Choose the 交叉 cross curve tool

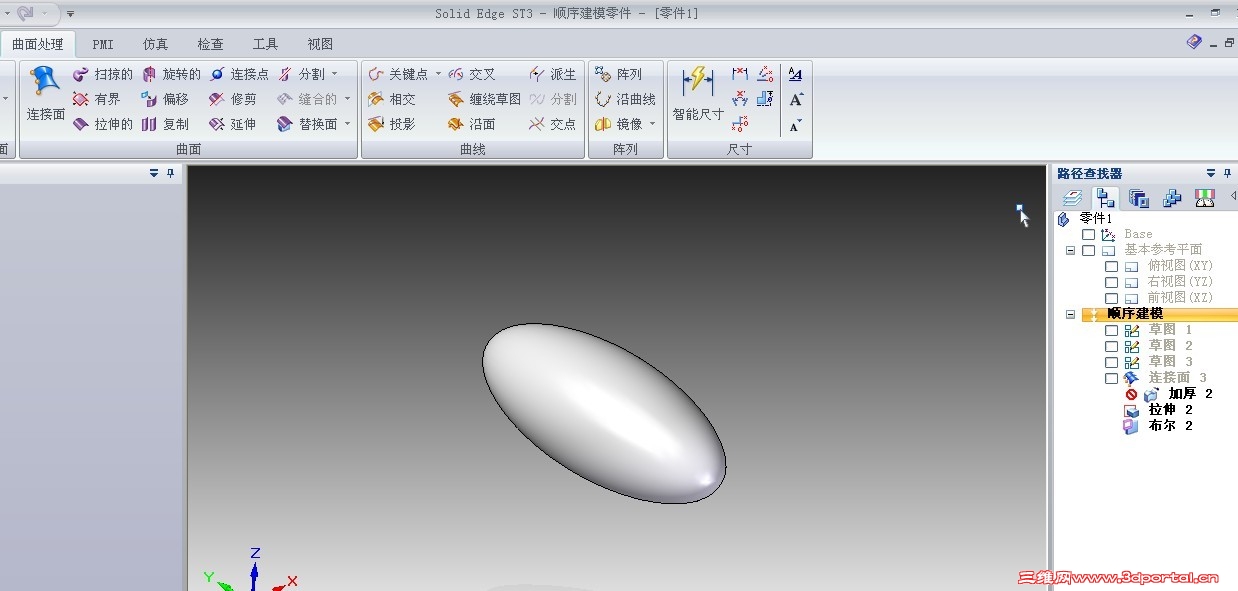tap(471, 74)
